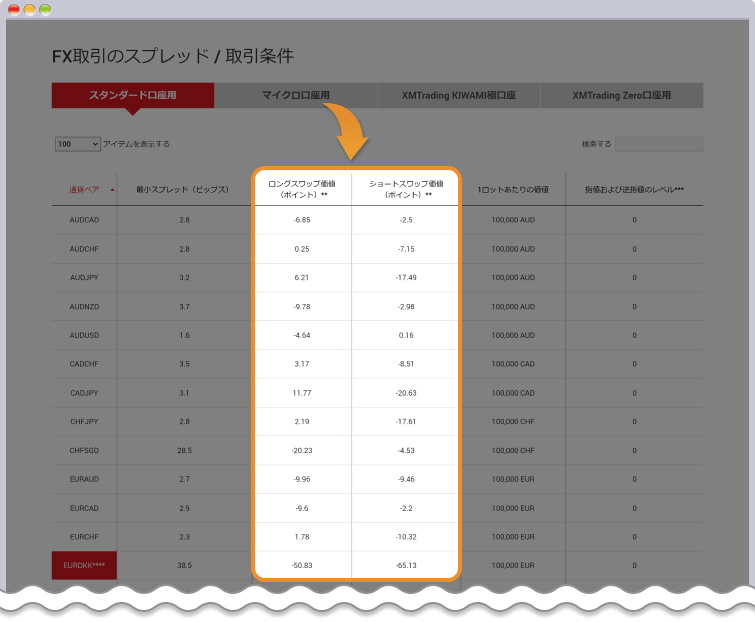Open the 100 items-per-page dropdown
This screenshot has height=622, width=755.
[78, 144]
